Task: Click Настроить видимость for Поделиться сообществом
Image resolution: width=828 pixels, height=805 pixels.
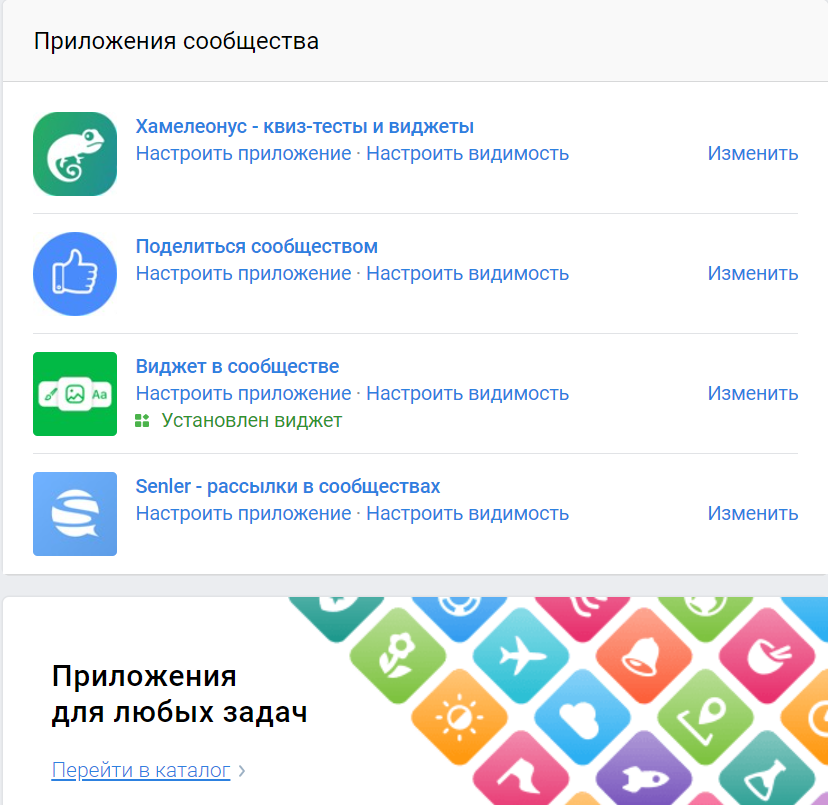Action: (x=467, y=274)
